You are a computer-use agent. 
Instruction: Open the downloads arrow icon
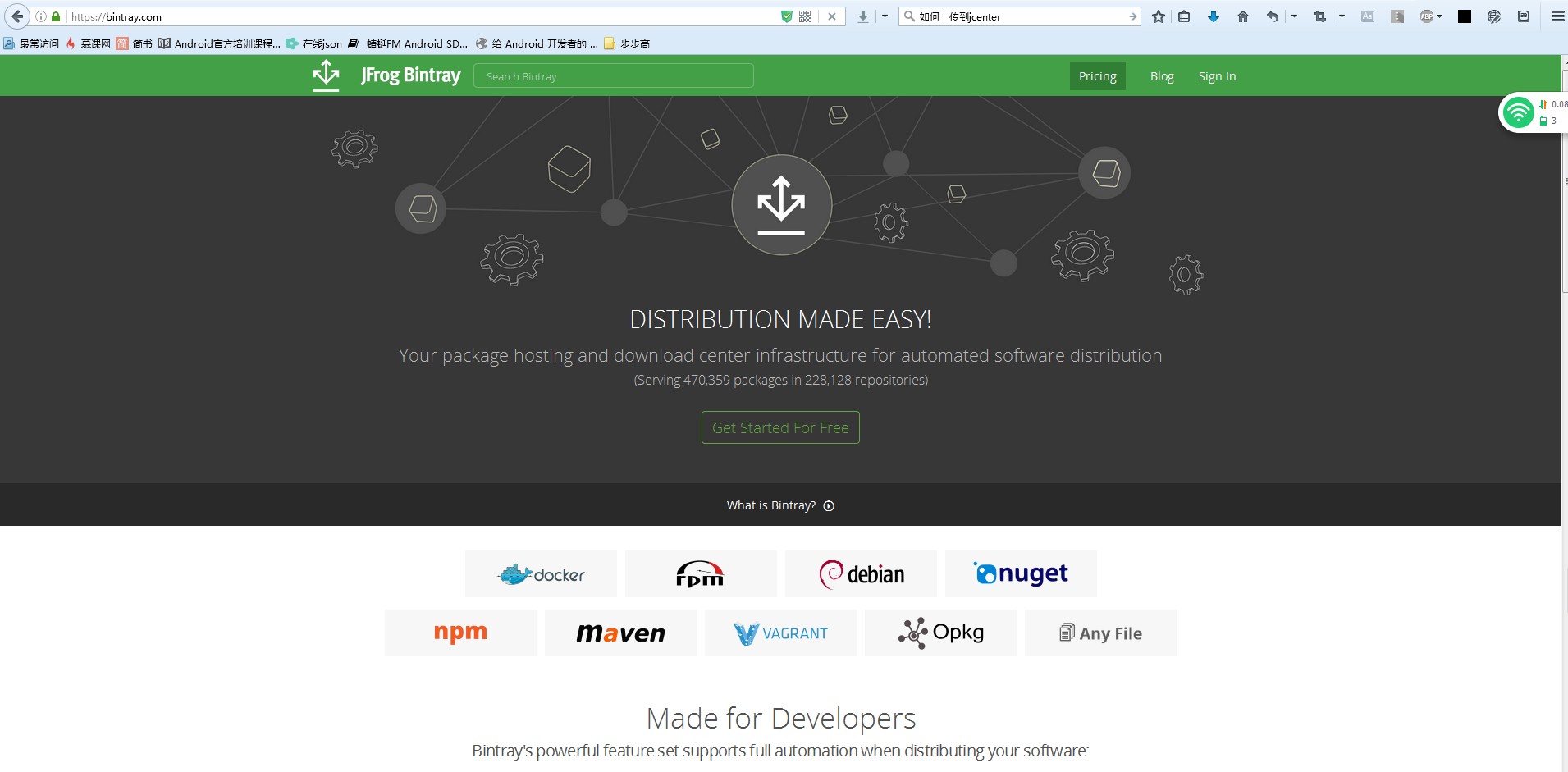pos(862,16)
